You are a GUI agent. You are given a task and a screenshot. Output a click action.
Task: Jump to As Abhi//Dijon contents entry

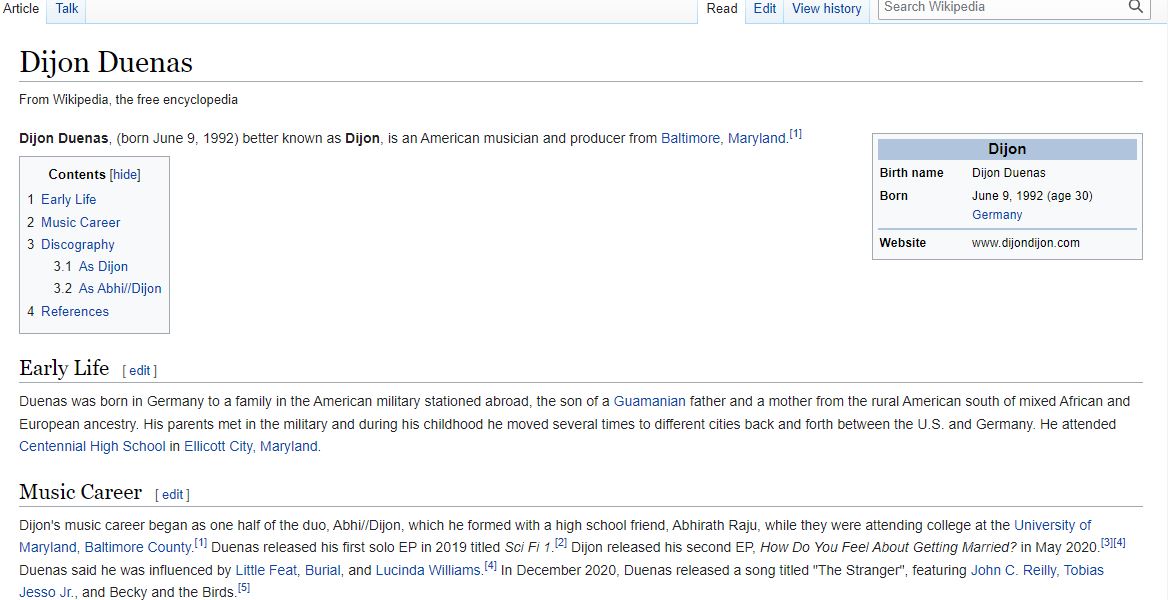[120, 288]
